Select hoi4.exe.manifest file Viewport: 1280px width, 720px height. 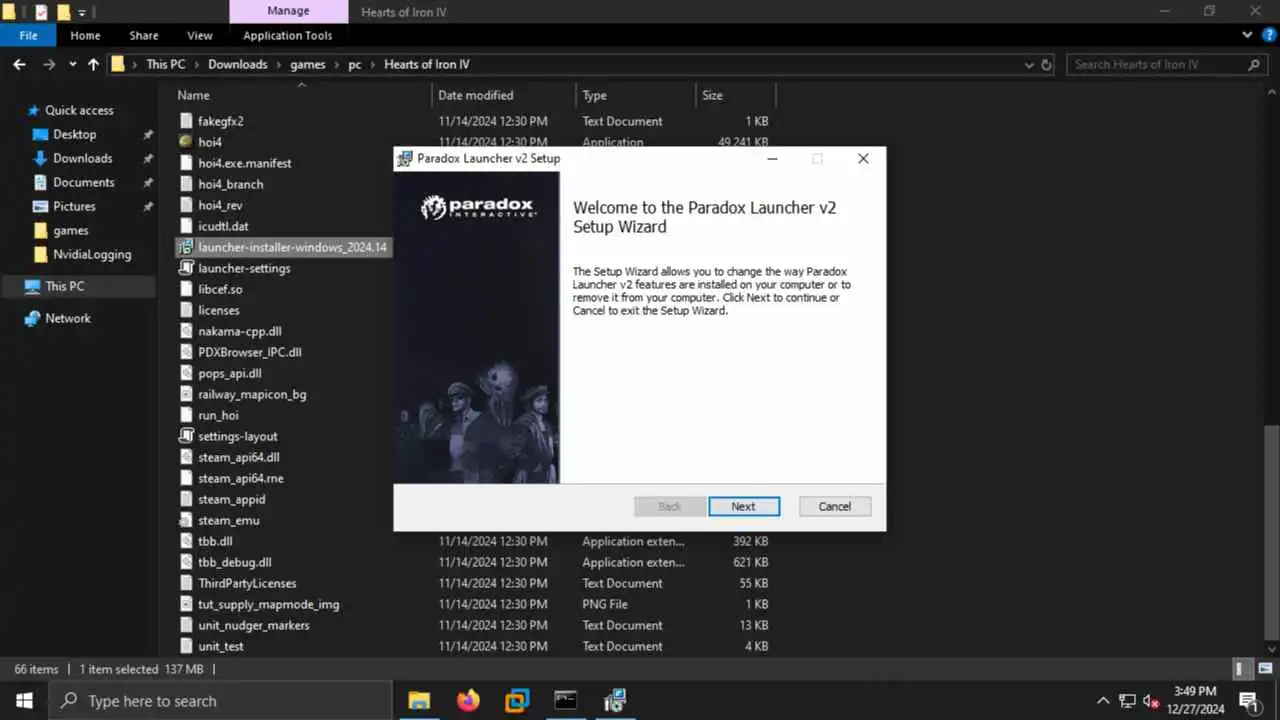coord(245,163)
